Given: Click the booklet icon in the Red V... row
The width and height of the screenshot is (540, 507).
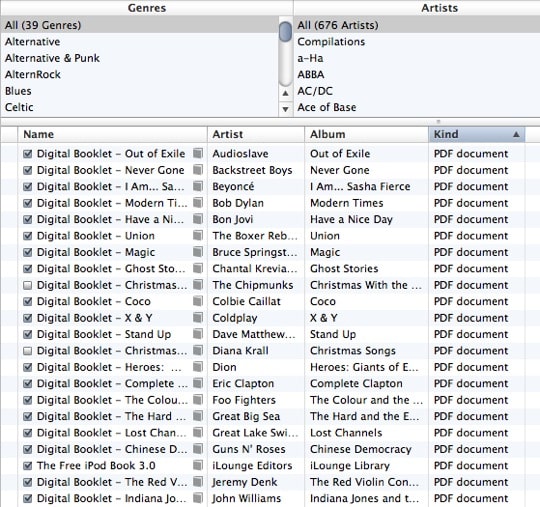Looking at the screenshot, I should 198,482.
